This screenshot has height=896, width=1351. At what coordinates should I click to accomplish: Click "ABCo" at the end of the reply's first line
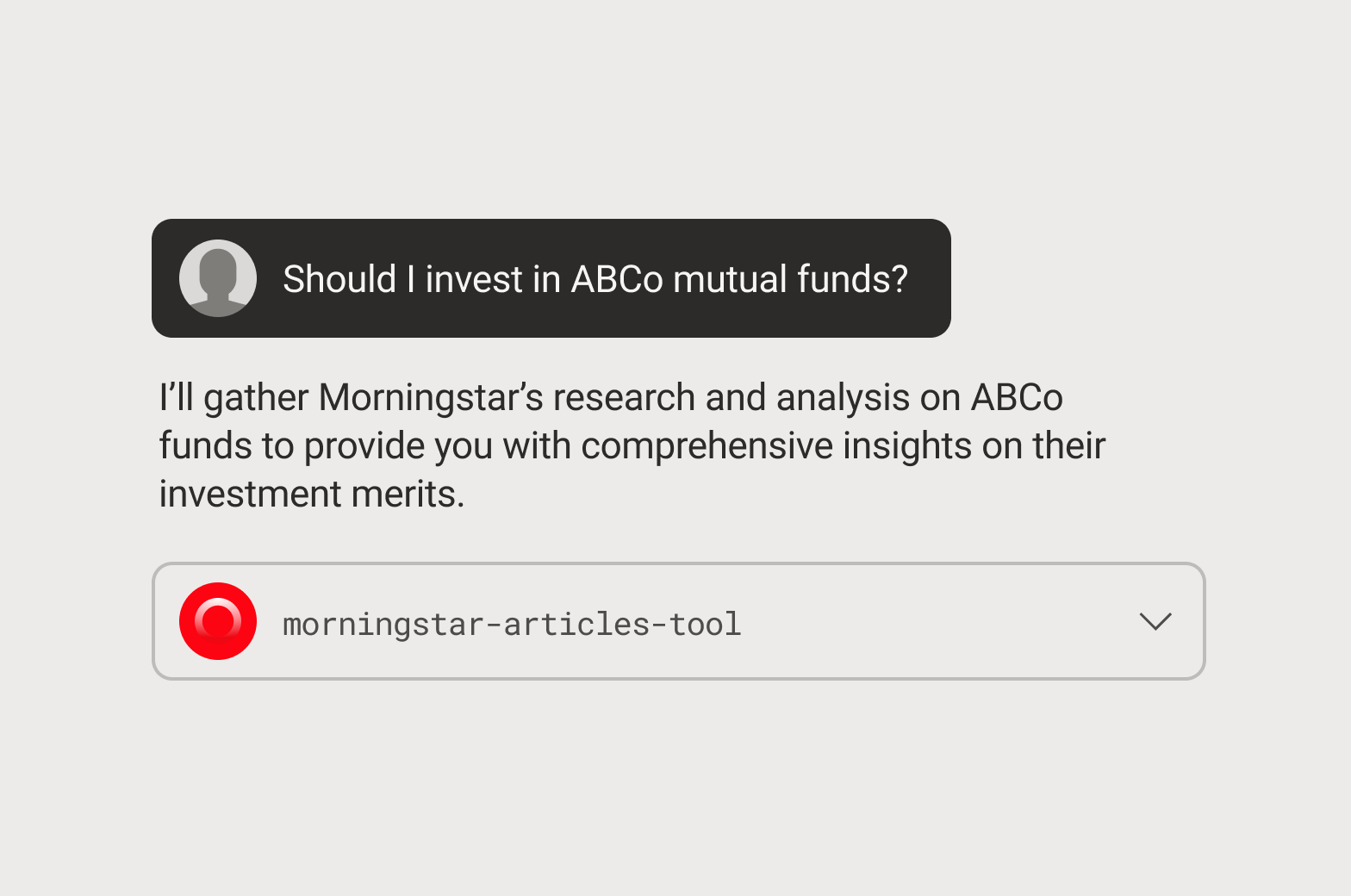click(x=1017, y=398)
